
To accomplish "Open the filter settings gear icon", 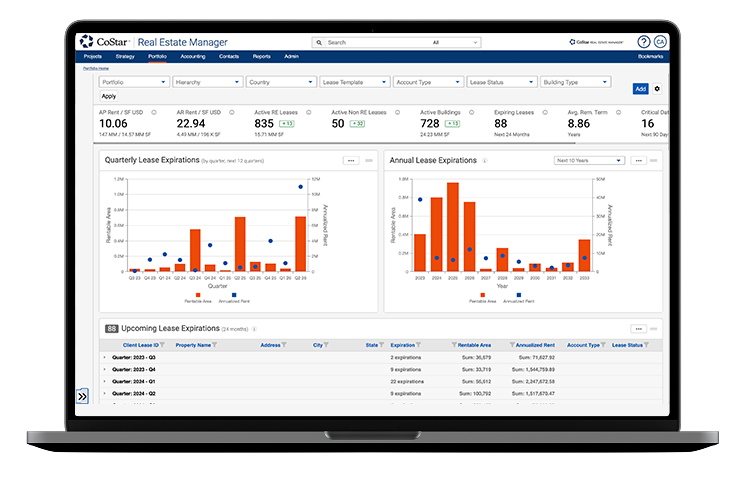I will pos(657,89).
